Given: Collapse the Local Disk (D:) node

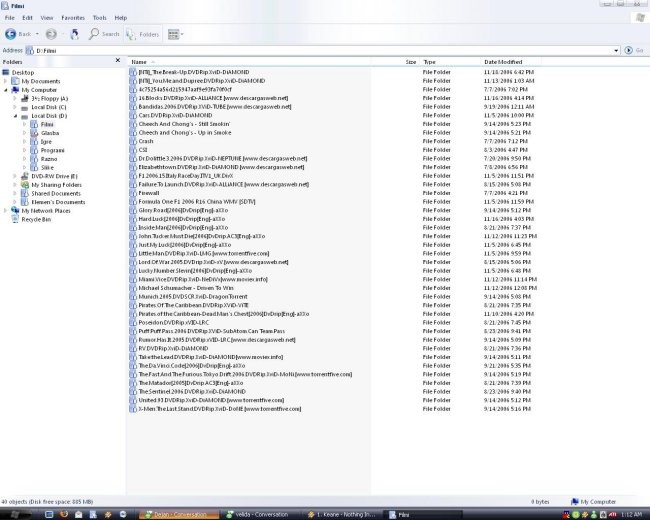Looking at the screenshot, I should pyautogui.click(x=15, y=116).
